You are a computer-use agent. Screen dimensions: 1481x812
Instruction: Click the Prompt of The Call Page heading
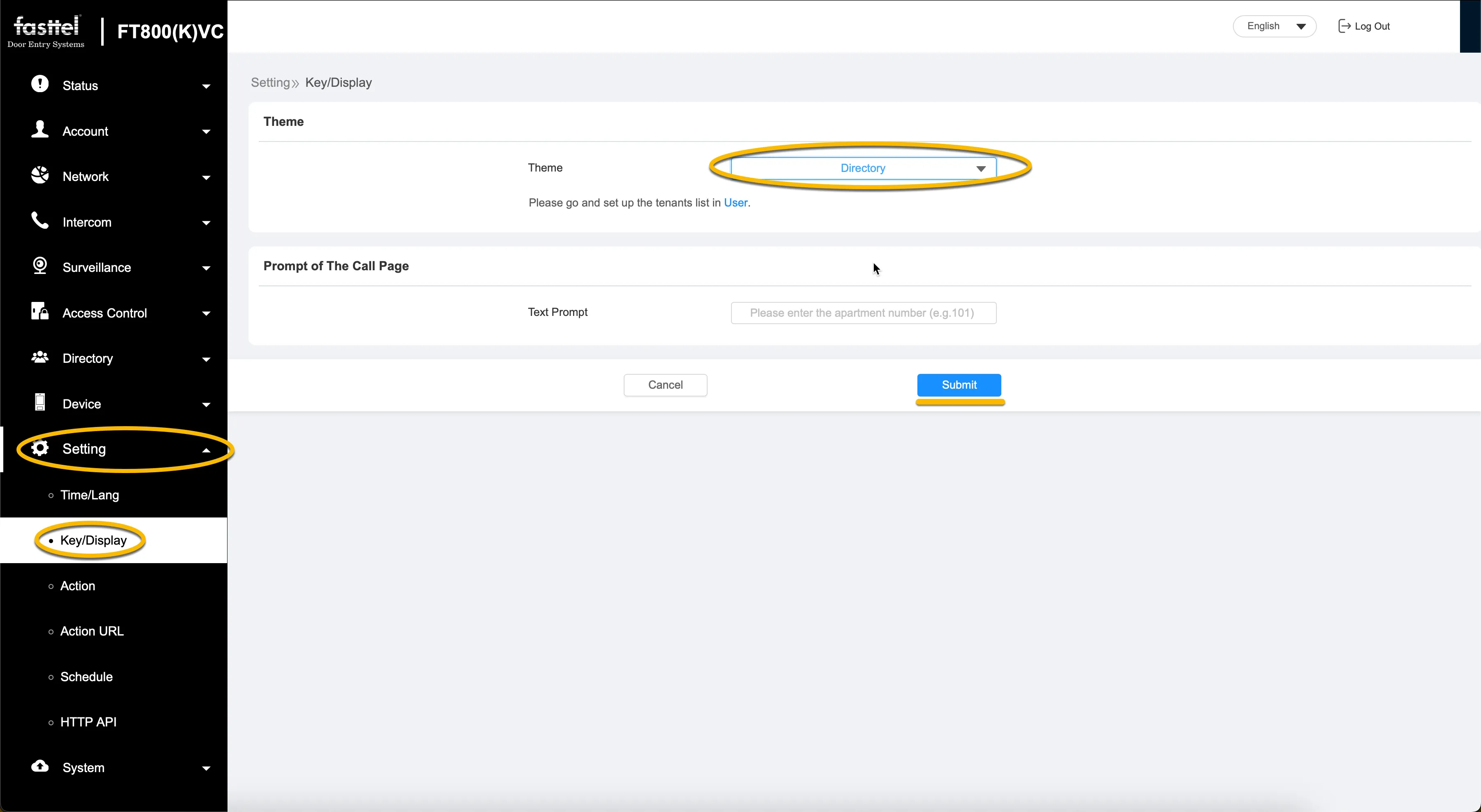coord(336,266)
